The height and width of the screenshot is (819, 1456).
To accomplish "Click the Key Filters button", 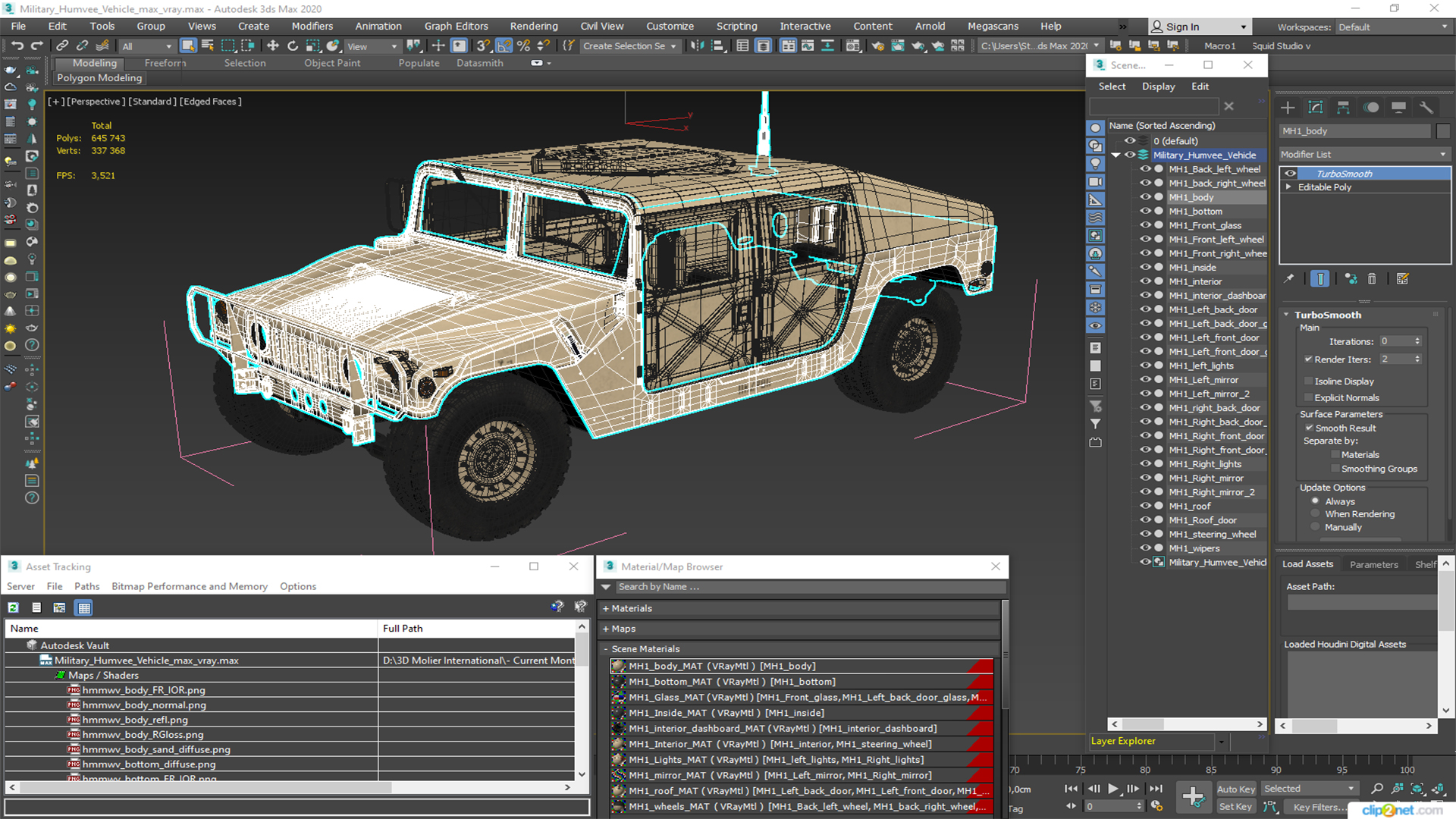I will tap(1318, 807).
